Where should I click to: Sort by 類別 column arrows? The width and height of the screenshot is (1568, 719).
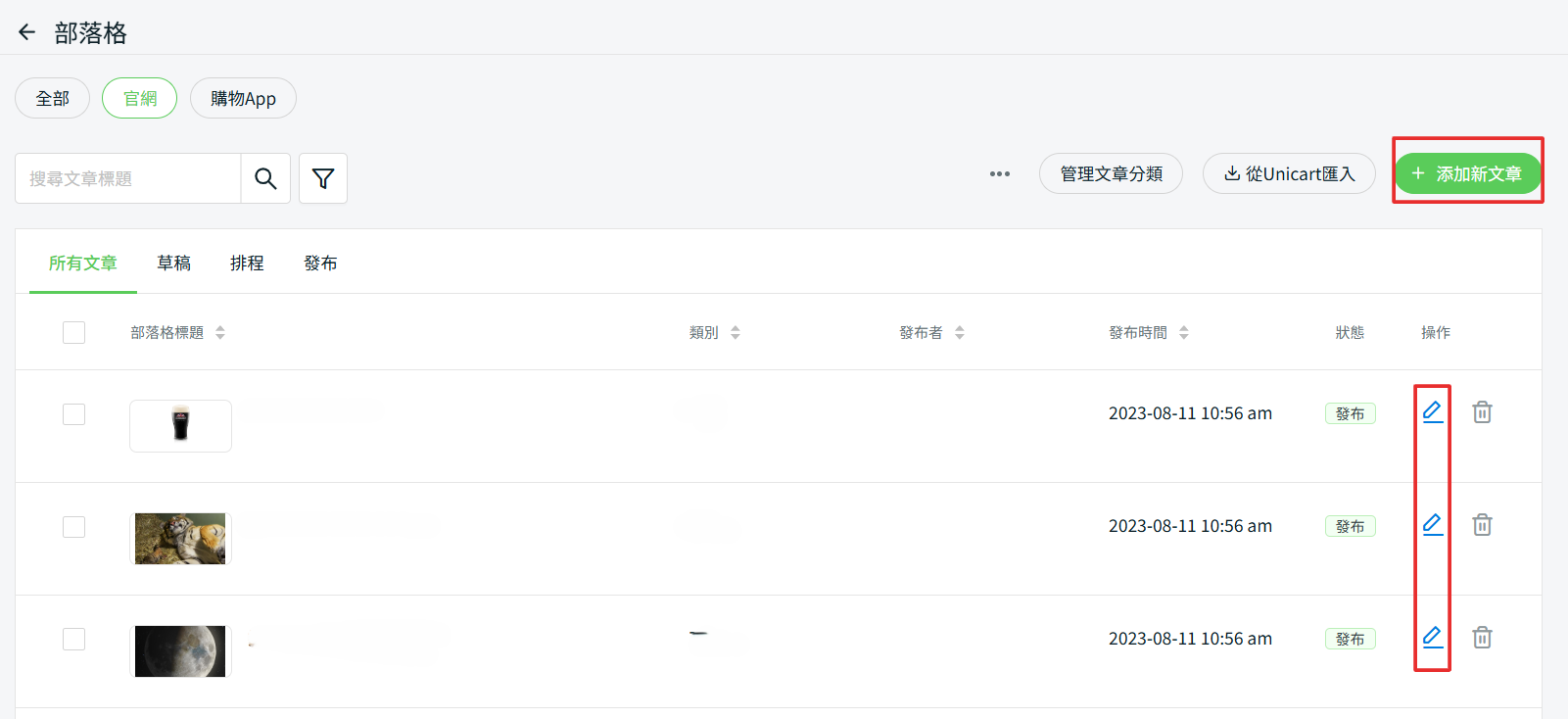click(x=736, y=333)
